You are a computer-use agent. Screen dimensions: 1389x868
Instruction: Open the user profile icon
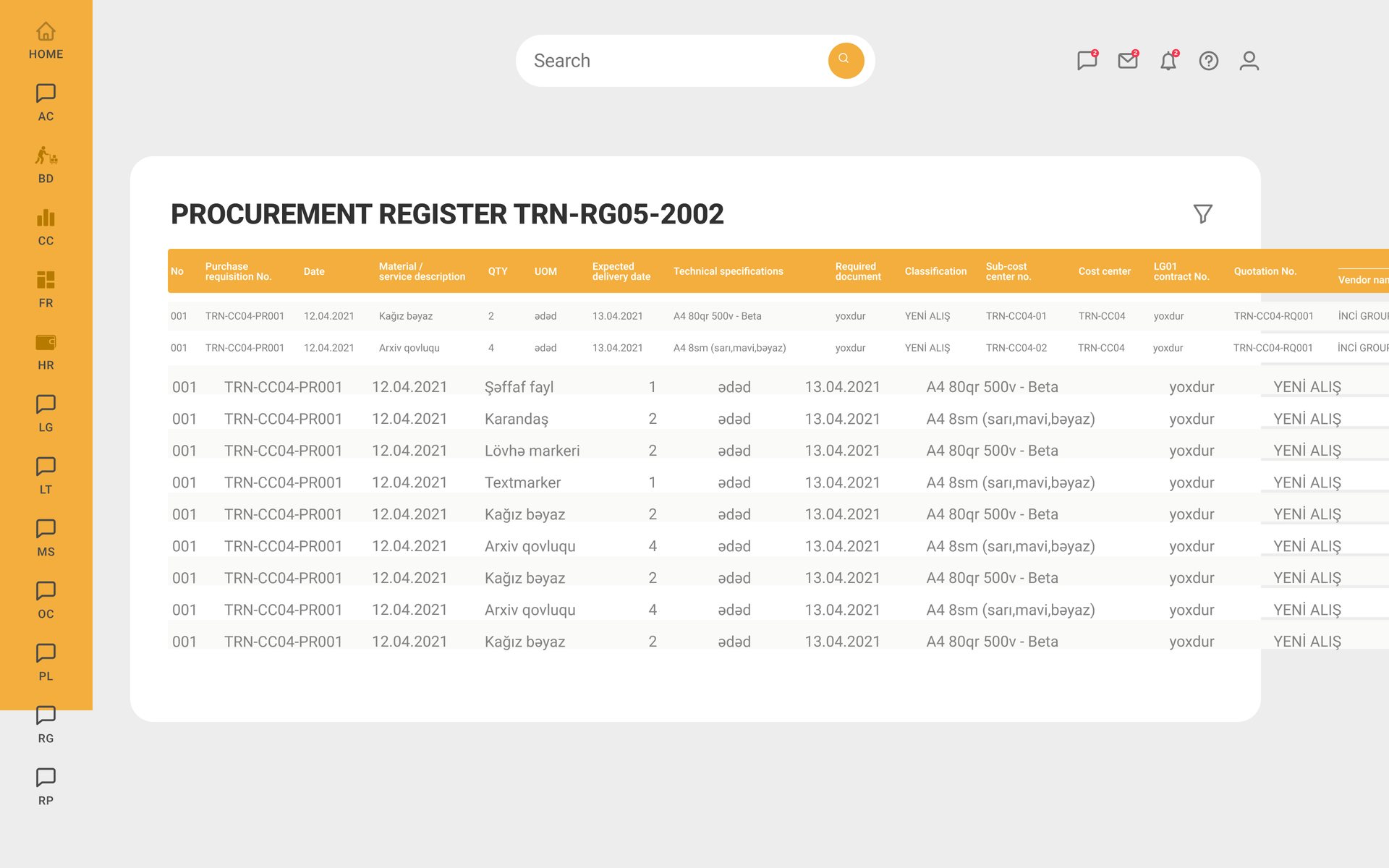click(x=1249, y=61)
